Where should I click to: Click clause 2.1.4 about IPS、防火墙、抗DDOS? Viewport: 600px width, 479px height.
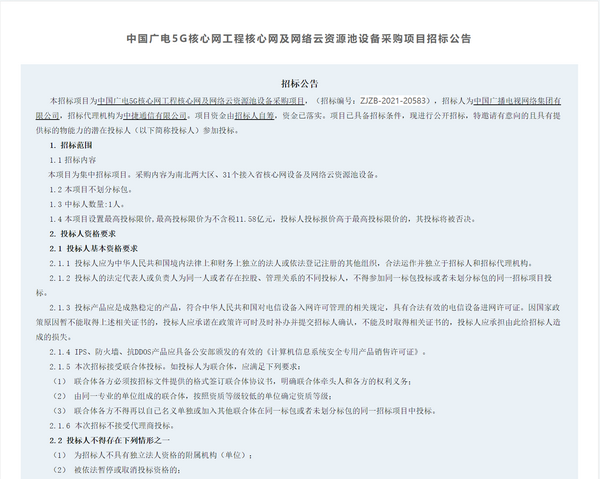[238, 352]
